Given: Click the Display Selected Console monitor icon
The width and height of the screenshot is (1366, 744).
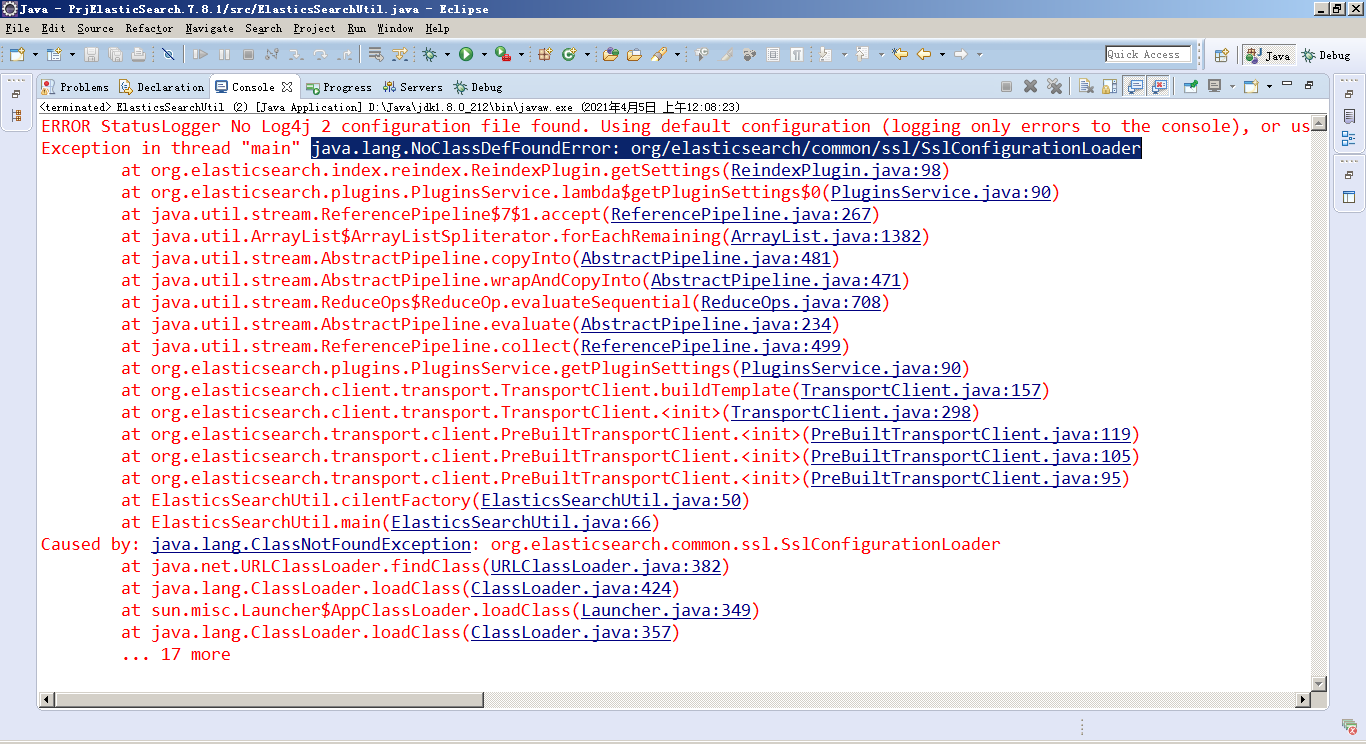Looking at the screenshot, I should (1214, 86).
